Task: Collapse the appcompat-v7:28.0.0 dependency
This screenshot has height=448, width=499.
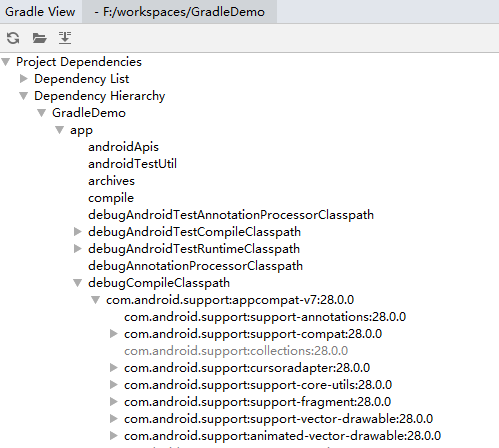Action: click(96, 300)
